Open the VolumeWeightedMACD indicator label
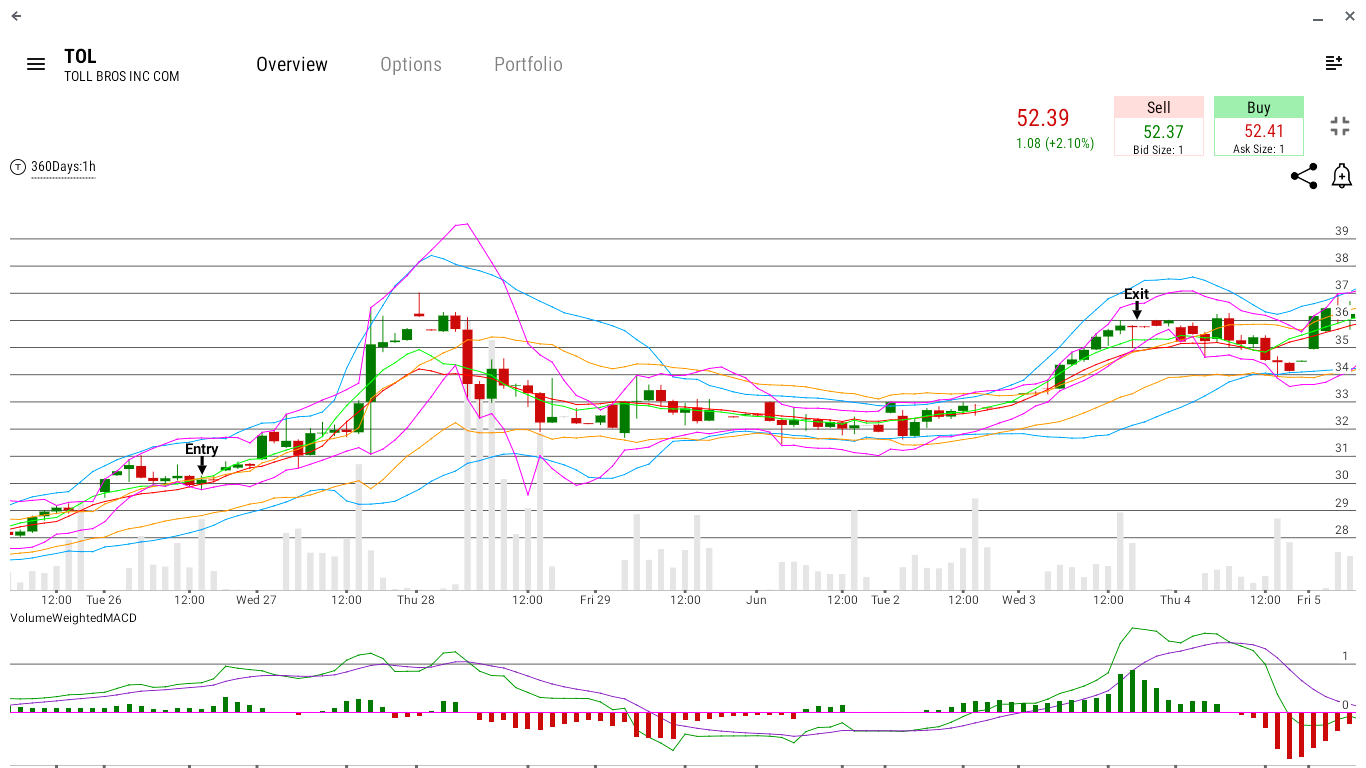The width and height of the screenshot is (1366, 768). (x=73, y=618)
